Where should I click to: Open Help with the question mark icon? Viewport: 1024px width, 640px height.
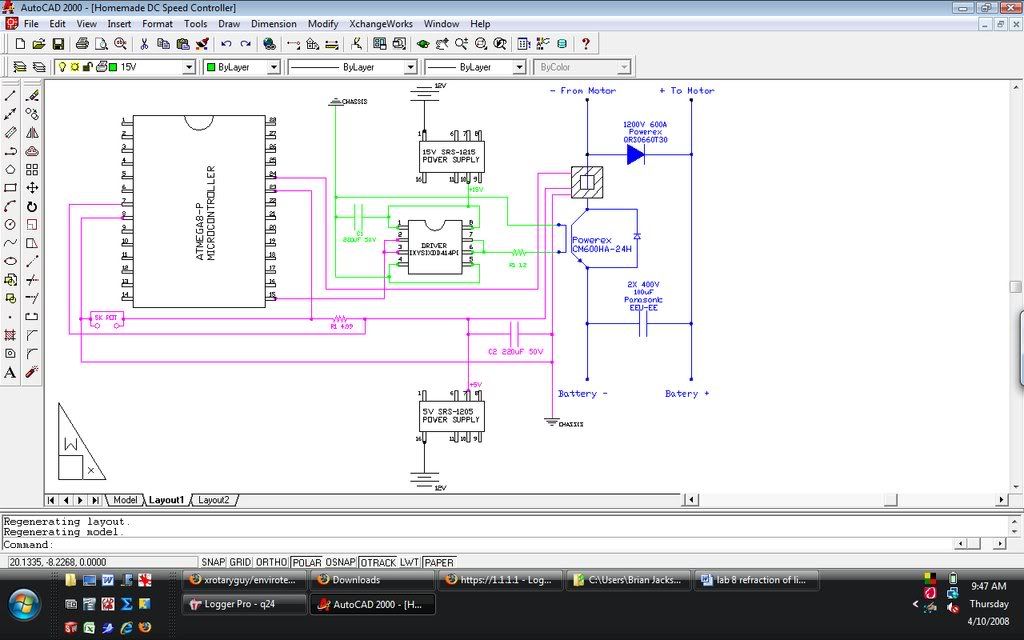[x=585, y=44]
